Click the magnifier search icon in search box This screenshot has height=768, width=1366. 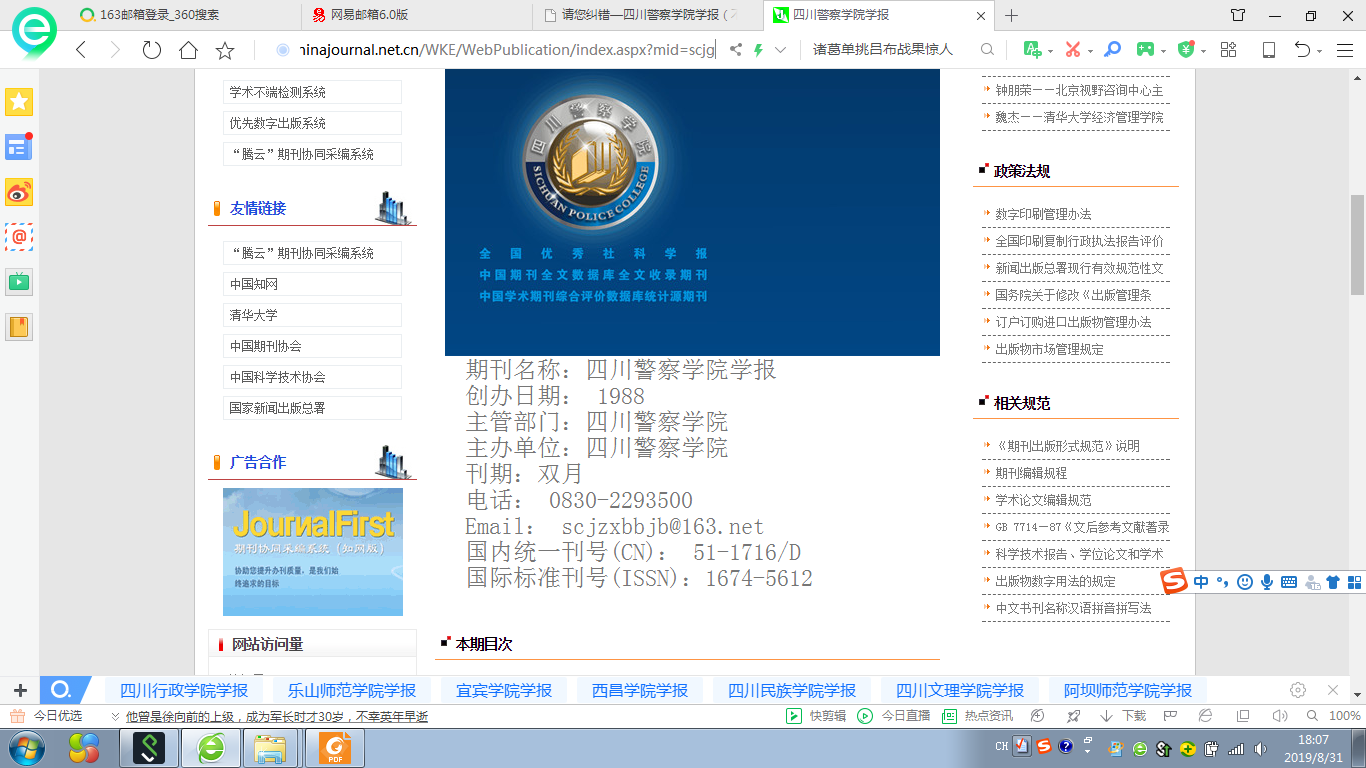pos(987,50)
